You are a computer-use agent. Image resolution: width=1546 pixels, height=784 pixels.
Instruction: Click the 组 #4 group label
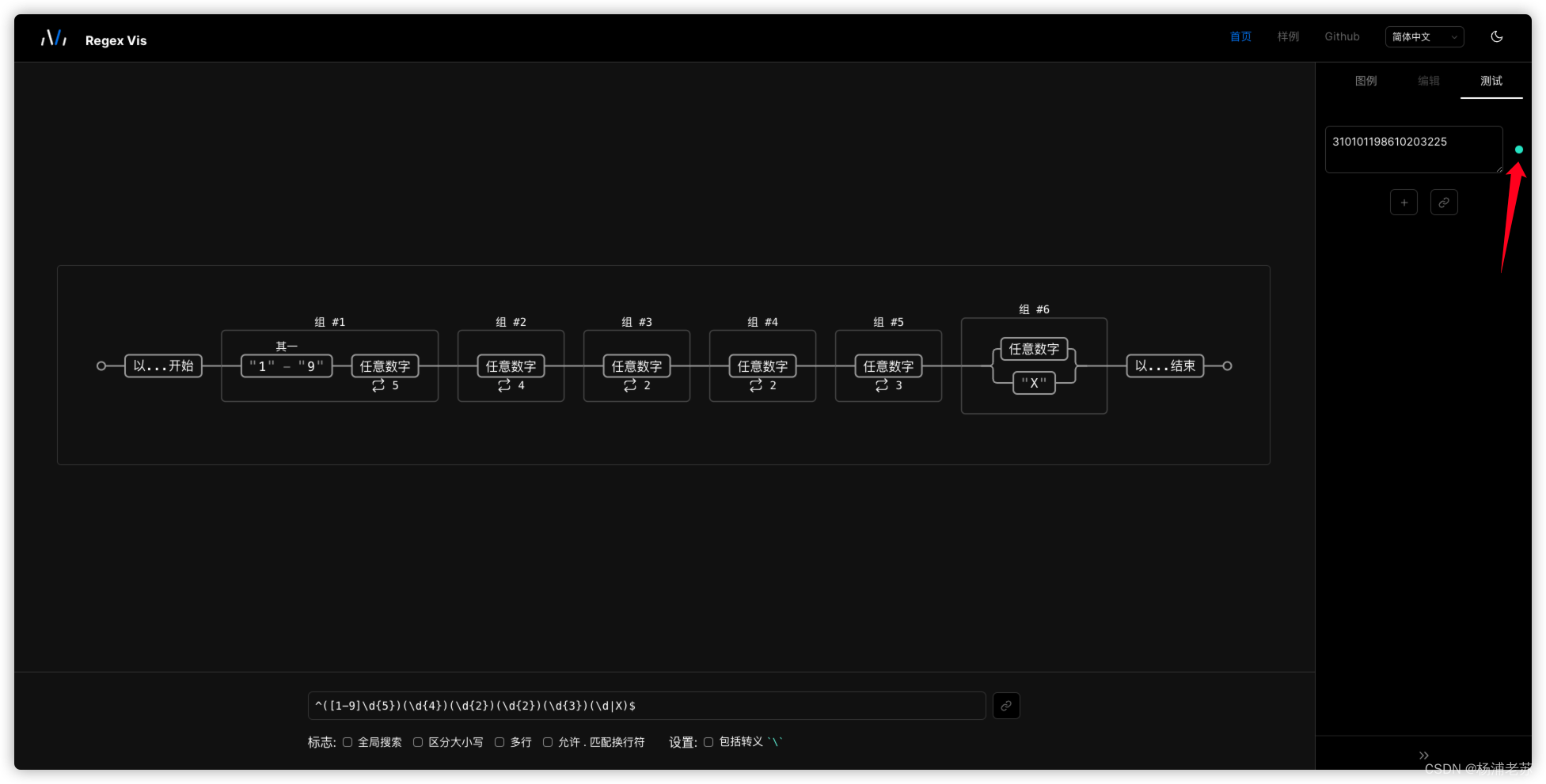click(763, 322)
